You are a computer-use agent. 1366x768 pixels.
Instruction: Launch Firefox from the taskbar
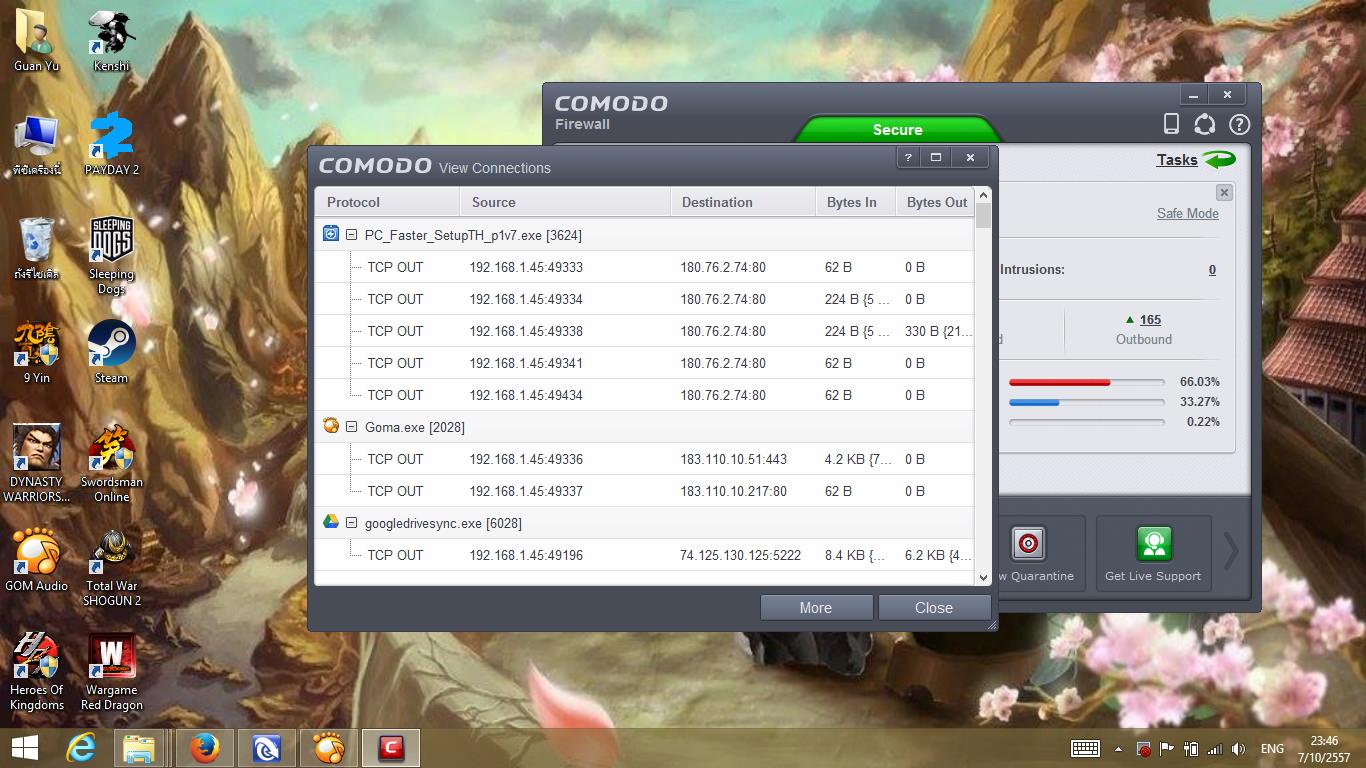[x=204, y=747]
